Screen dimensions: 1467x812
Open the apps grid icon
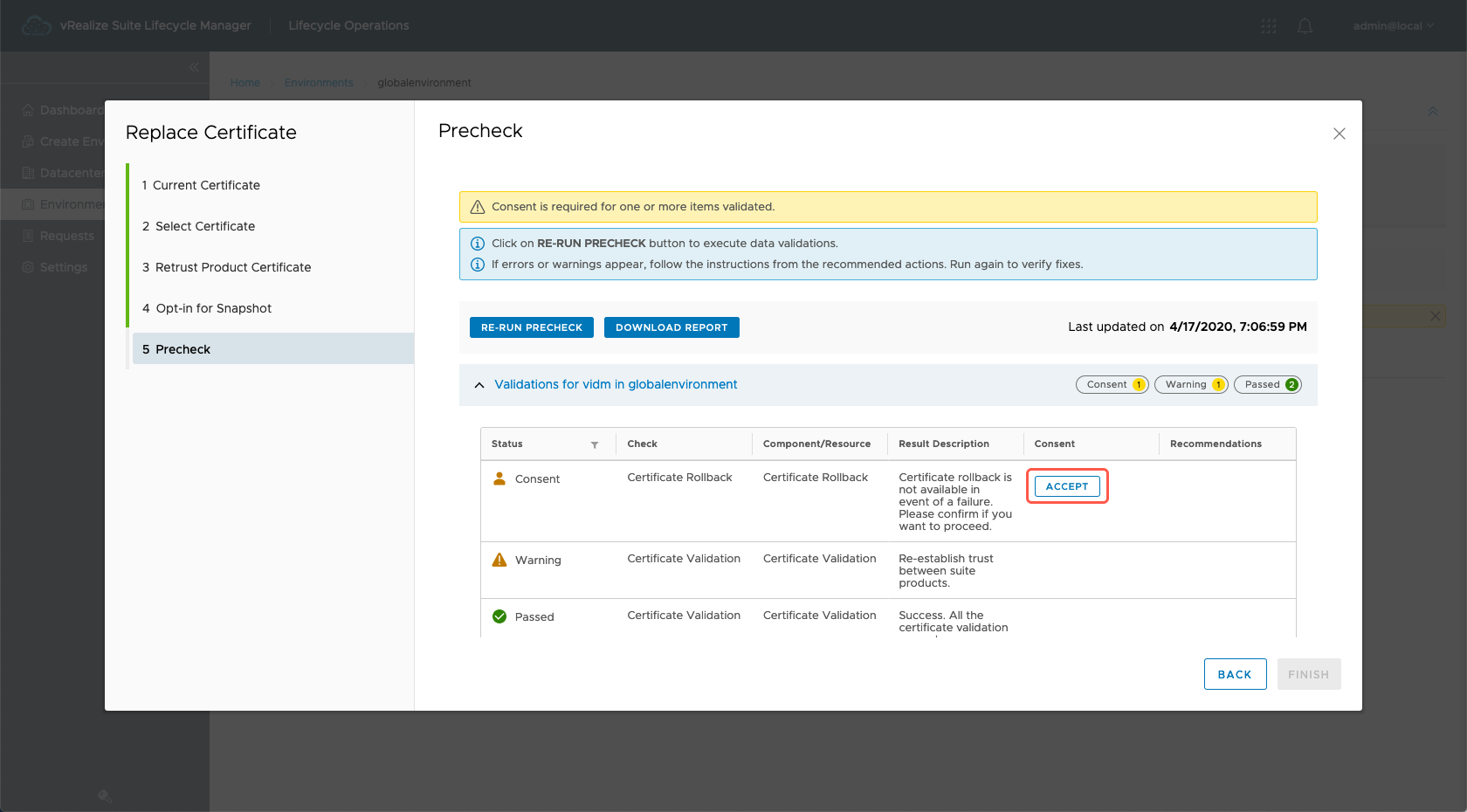click(x=1269, y=26)
